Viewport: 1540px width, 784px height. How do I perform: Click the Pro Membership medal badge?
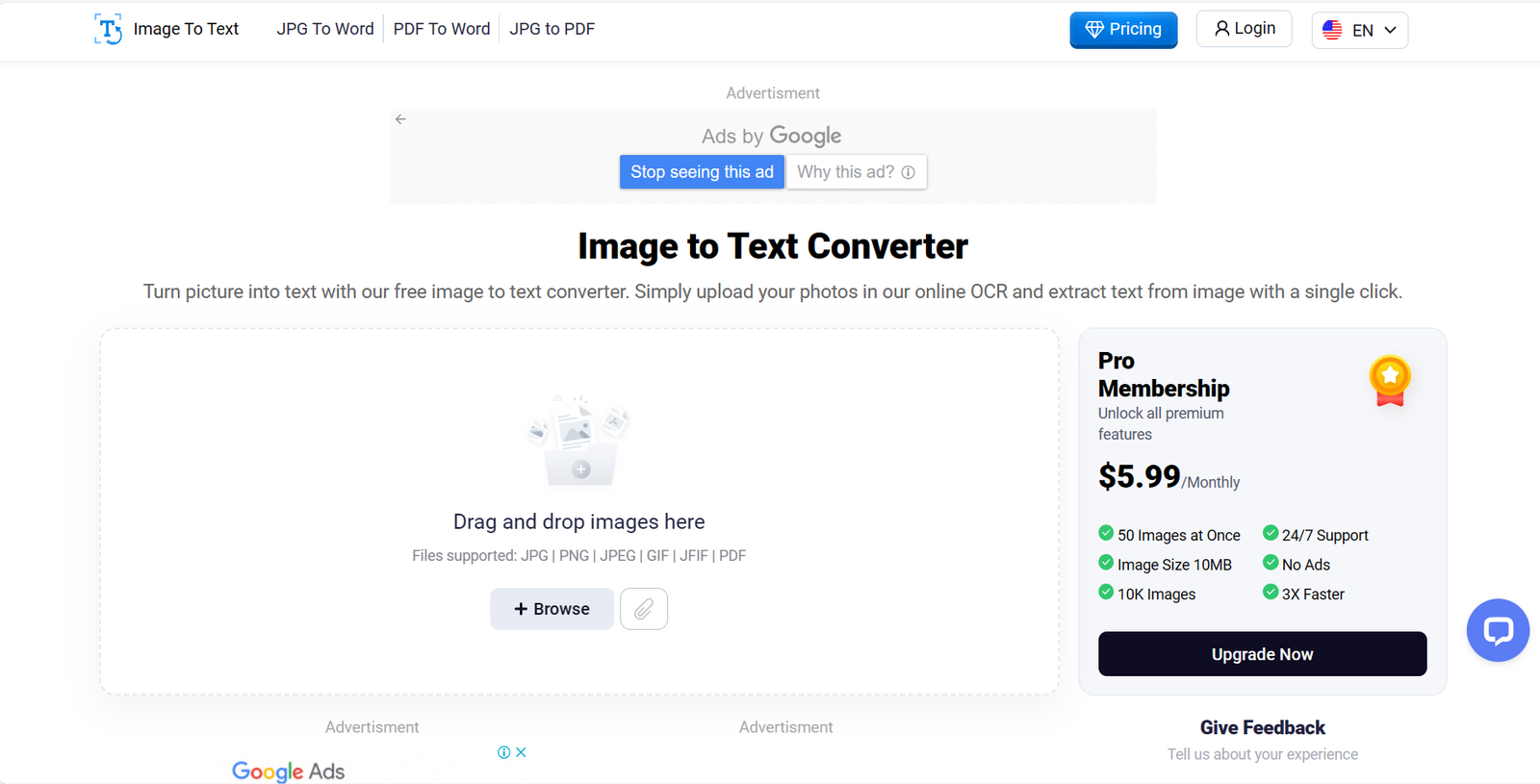(1390, 381)
